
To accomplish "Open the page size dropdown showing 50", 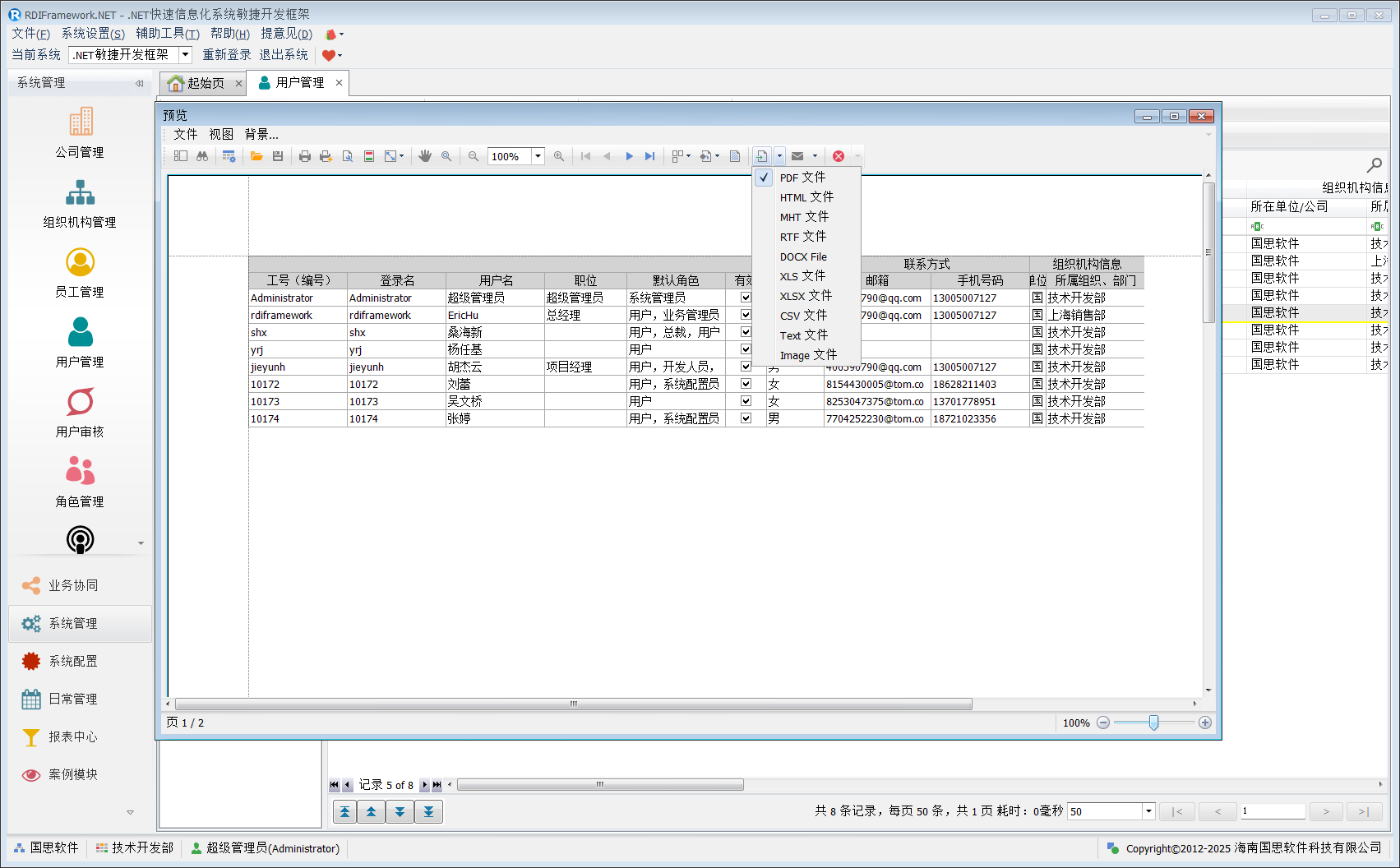I will point(1148,812).
